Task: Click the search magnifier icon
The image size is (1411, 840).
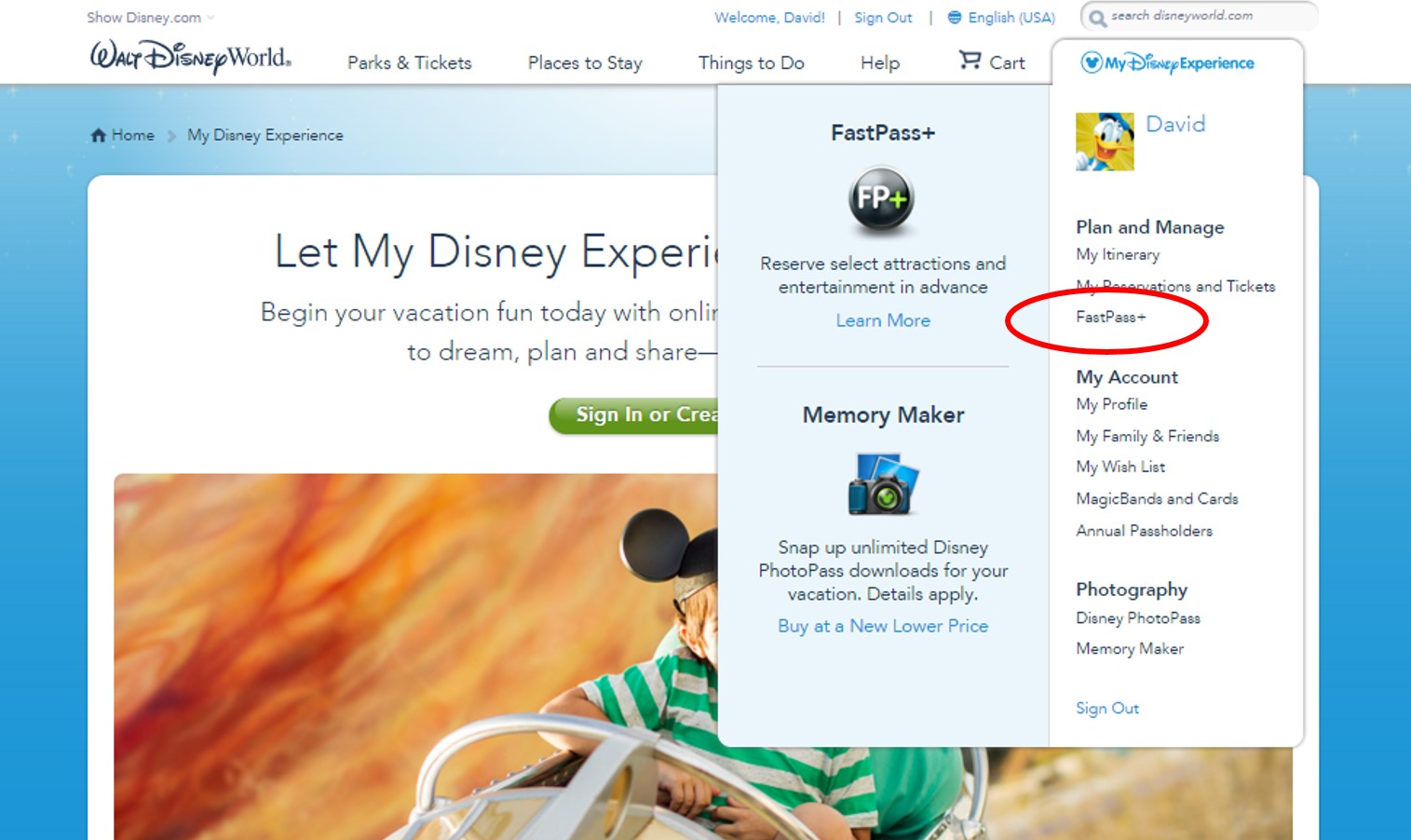Action: point(1097,18)
